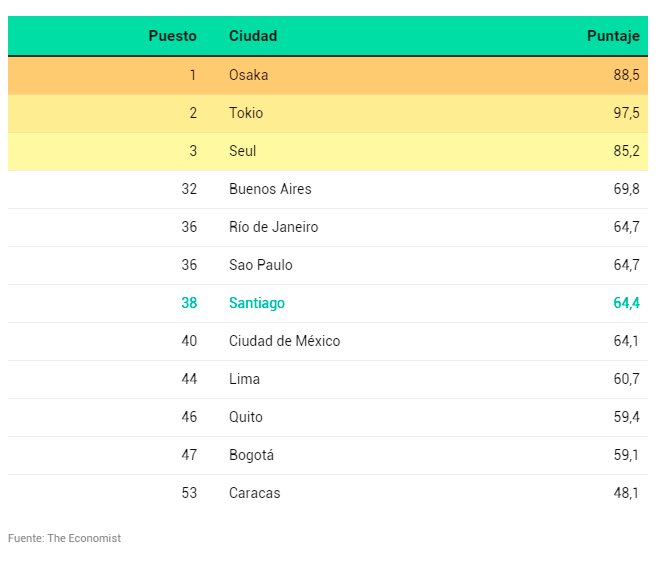Click the Seul city cell
This screenshot has width=664, height=568.
(x=242, y=151)
